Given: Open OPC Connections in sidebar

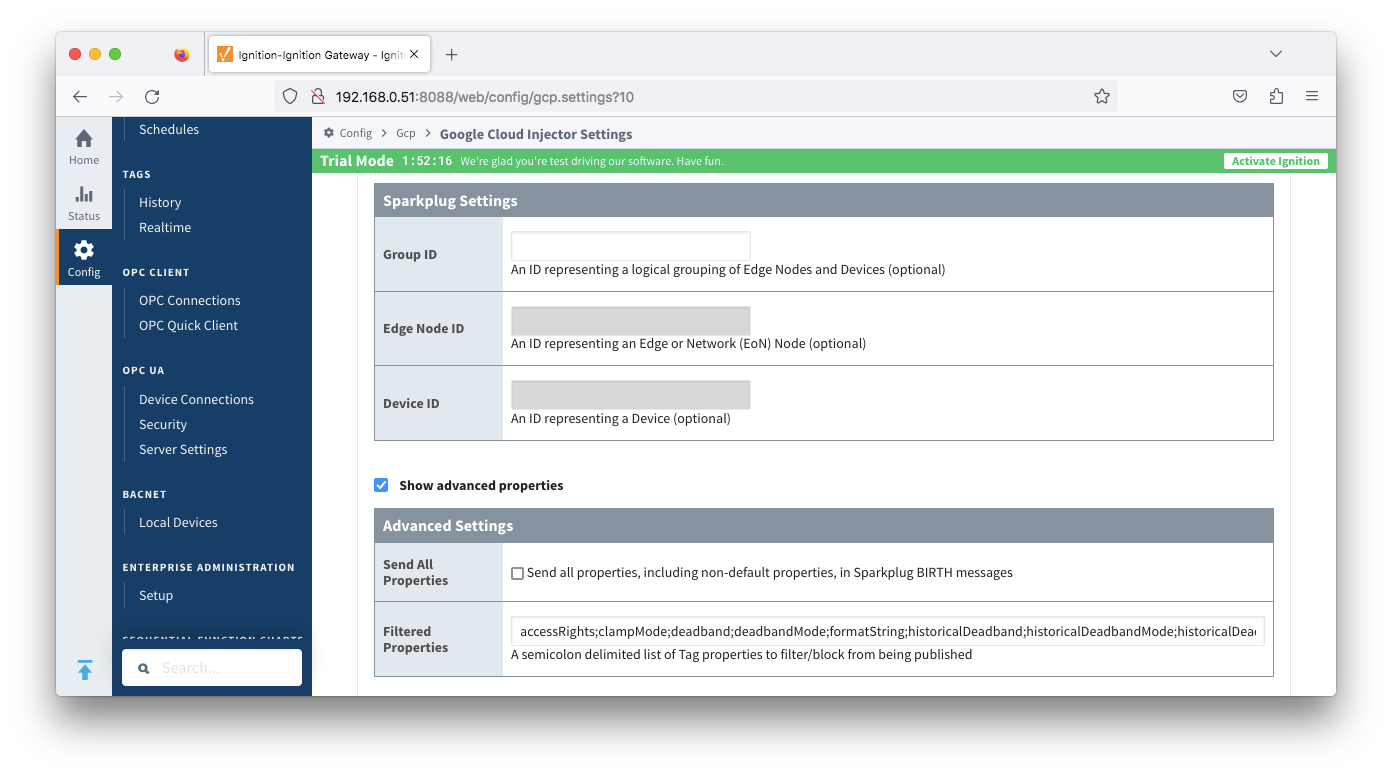Looking at the screenshot, I should coord(189,300).
